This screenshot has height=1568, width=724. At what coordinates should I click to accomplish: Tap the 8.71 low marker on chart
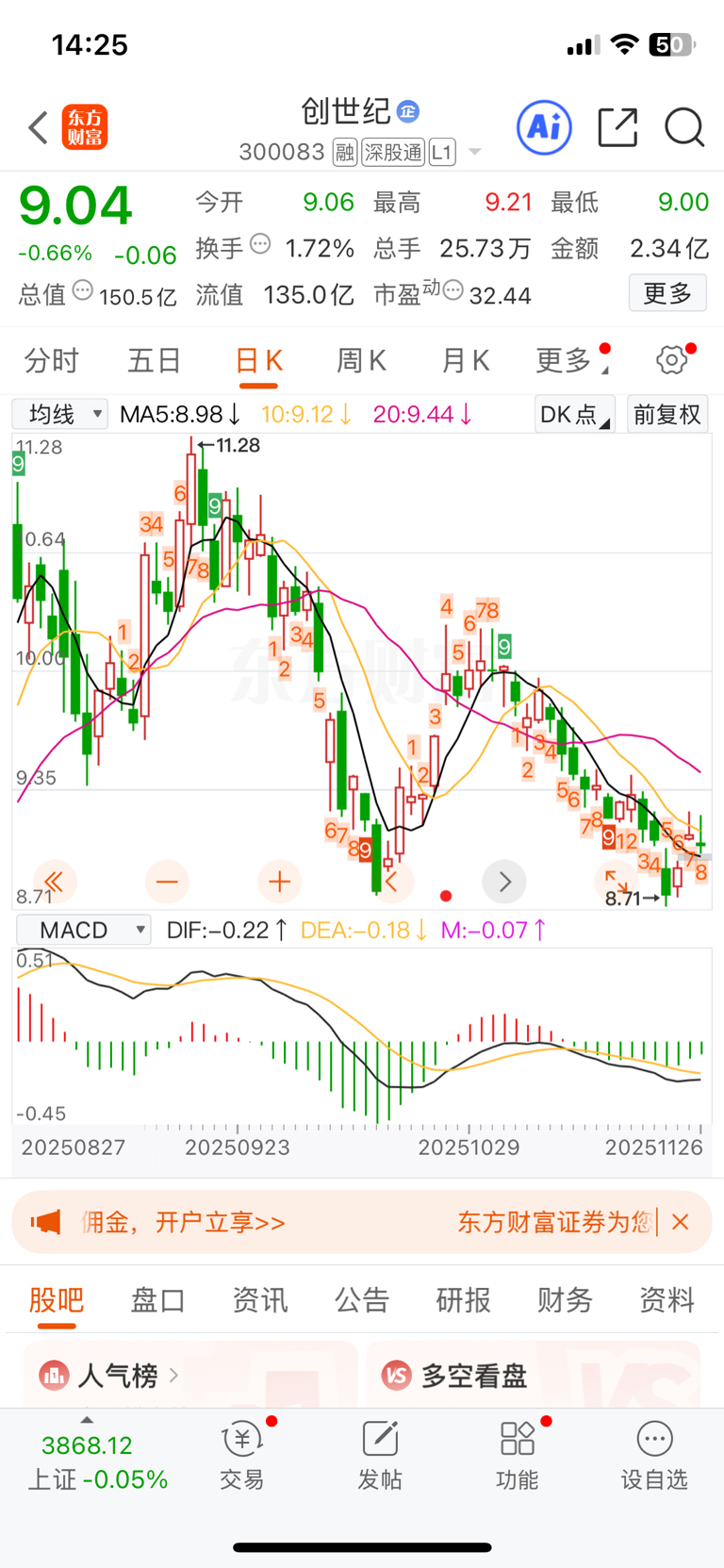point(632,898)
